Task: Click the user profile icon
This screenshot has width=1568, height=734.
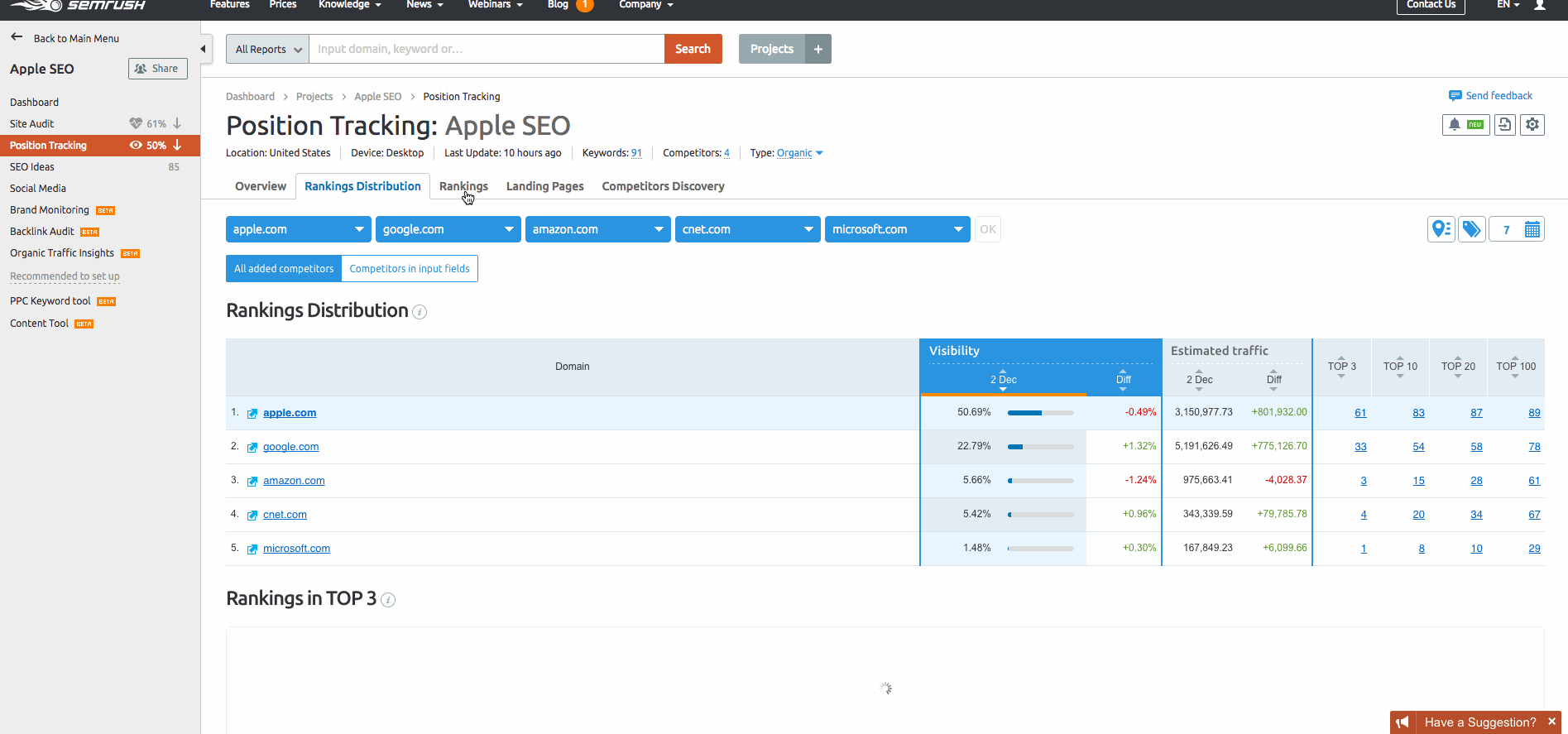Action: click(x=1540, y=5)
